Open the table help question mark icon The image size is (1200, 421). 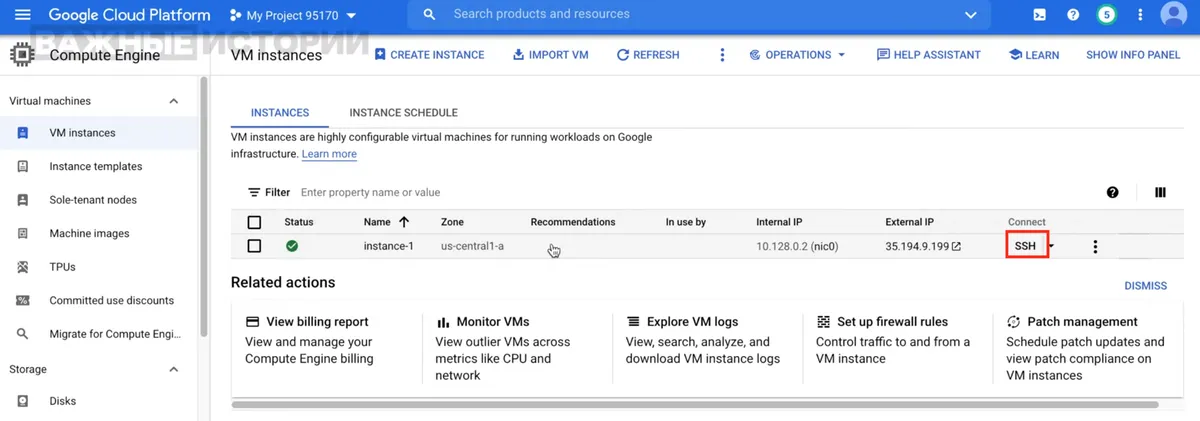pyautogui.click(x=1113, y=192)
